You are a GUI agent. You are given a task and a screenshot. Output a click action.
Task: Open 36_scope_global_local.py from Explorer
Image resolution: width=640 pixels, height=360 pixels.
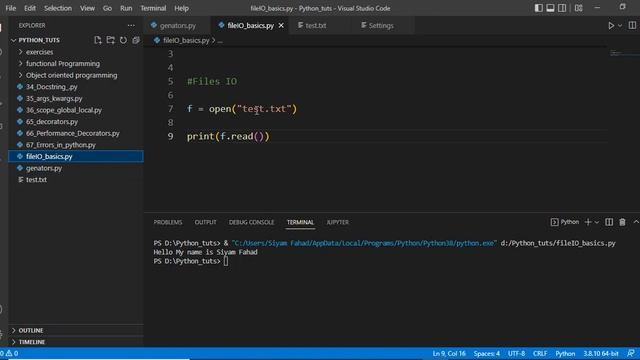point(76,110)
